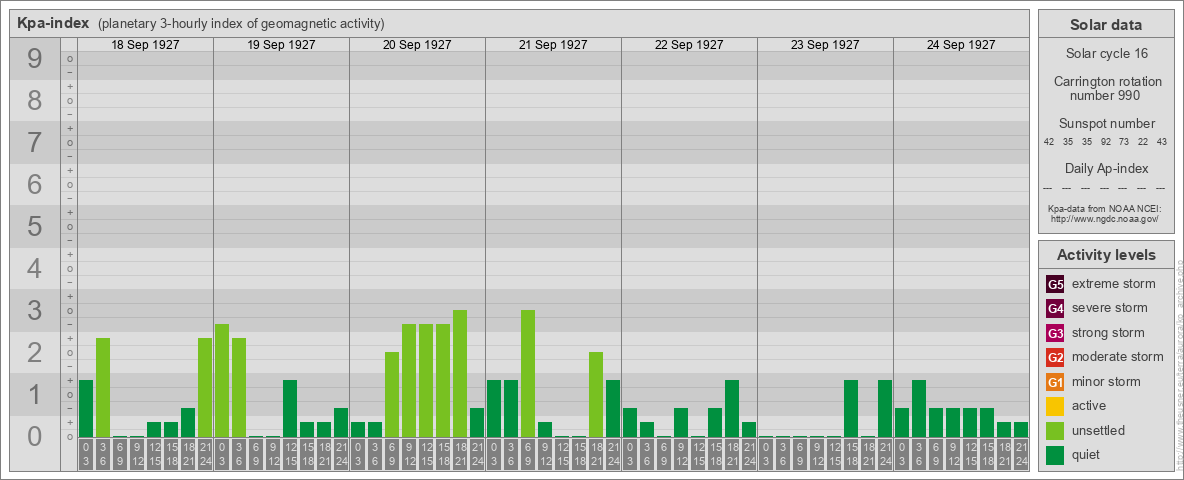Click the 'unsettled' legend label

(1099, 430)
